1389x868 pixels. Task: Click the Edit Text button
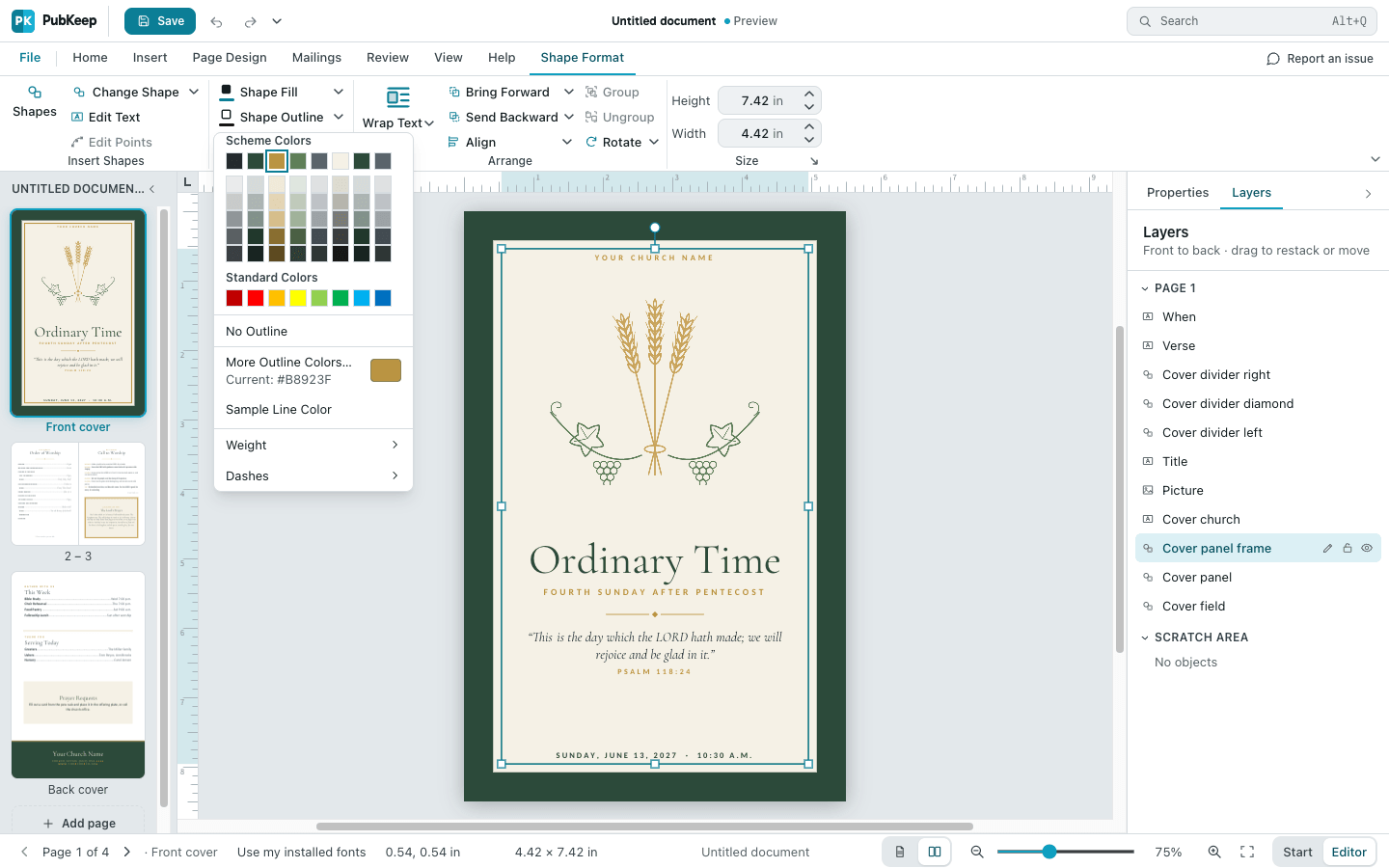[106, 118]
